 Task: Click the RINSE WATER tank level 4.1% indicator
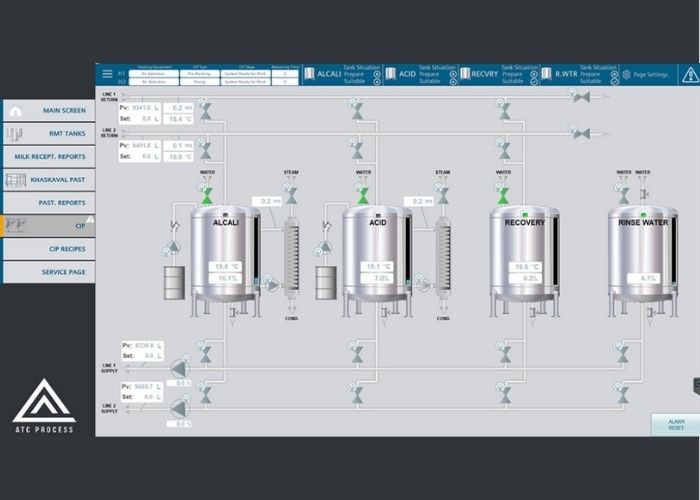tap(648, 278)
